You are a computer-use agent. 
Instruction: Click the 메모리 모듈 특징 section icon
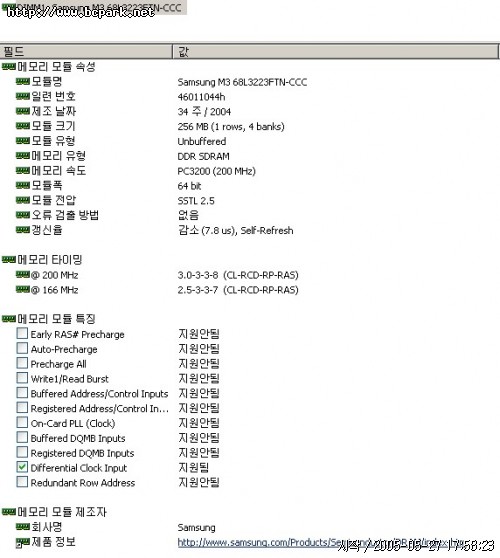(9, 319)
